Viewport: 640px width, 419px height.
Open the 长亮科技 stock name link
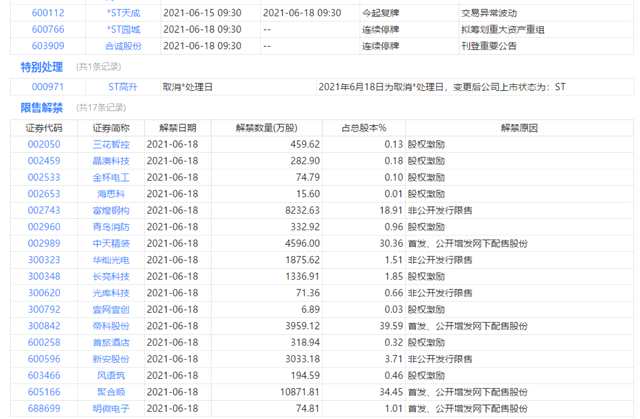pyautogui.click(x=111, y=276)
